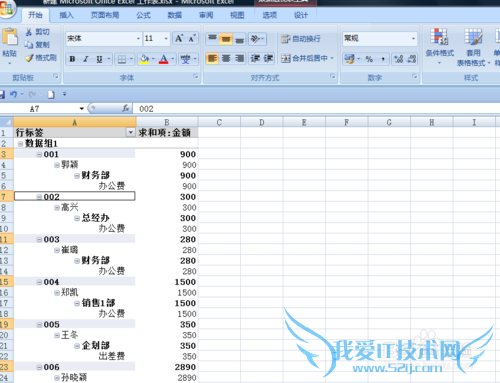The image size is (500, 383).
Task: Toggle Center horizontal alignment
Action: (x=226, y=59)
